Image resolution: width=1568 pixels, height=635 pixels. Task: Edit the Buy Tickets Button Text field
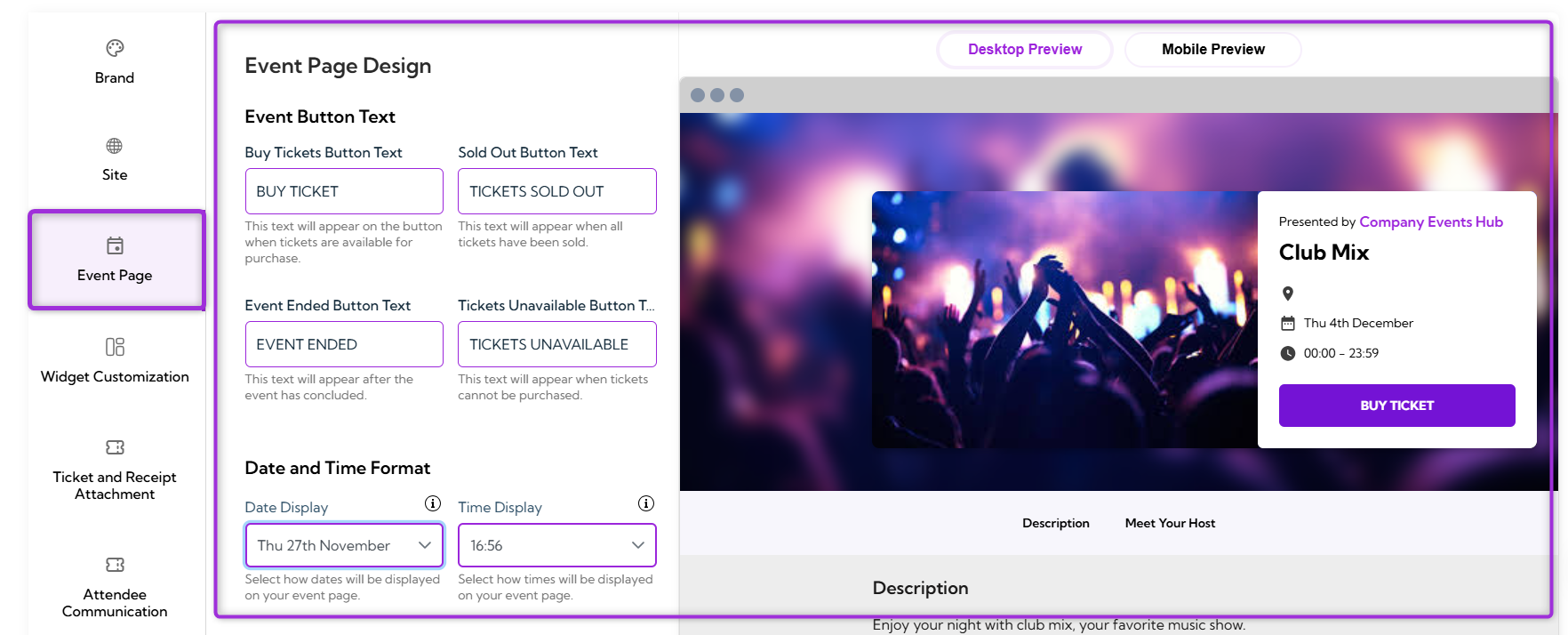tap(344, 191)
